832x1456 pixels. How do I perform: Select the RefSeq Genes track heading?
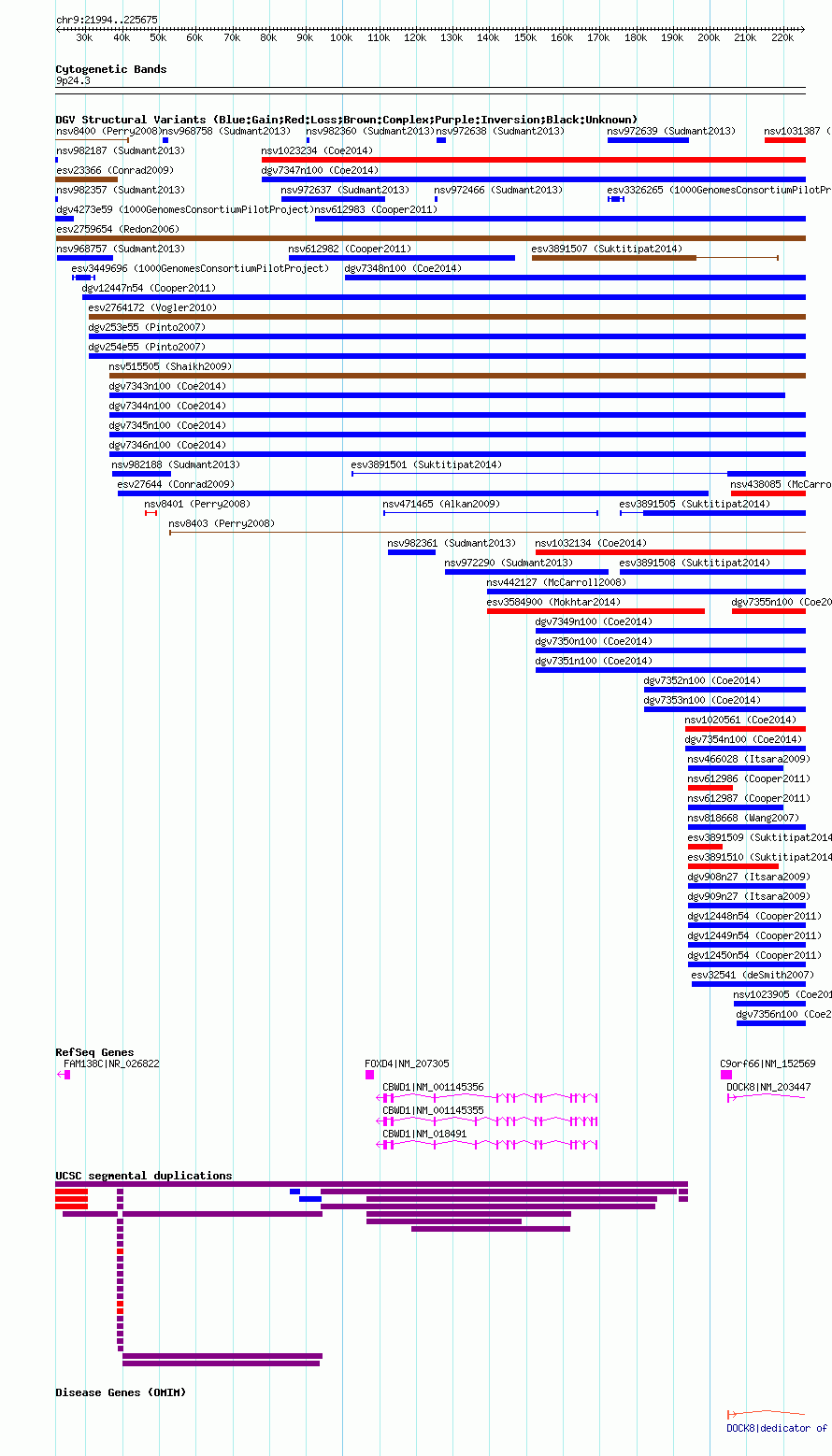coord(94,1052)
